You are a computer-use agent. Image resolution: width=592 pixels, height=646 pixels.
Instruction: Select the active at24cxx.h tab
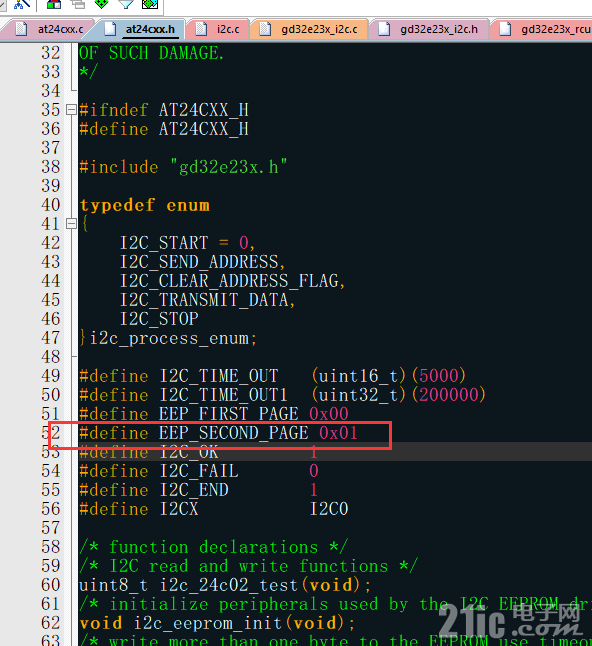point(150,29)
